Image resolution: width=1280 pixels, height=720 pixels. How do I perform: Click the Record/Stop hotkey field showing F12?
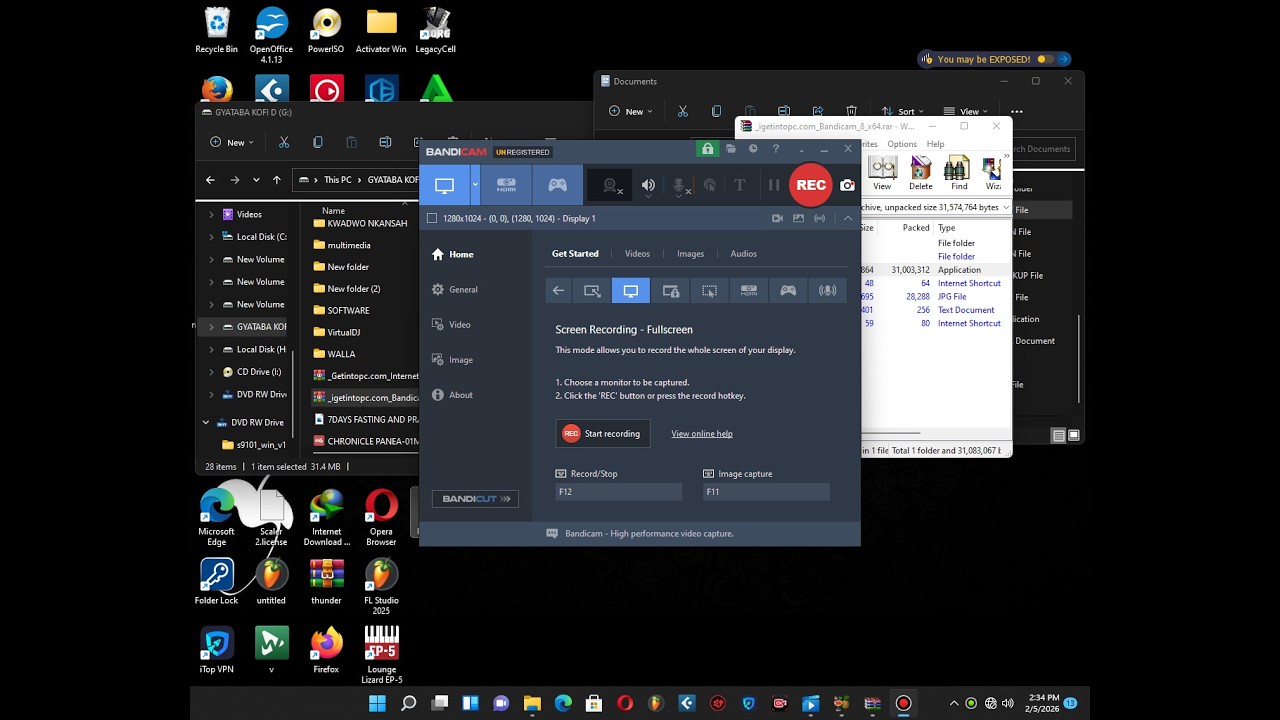[x=618, y=492]
